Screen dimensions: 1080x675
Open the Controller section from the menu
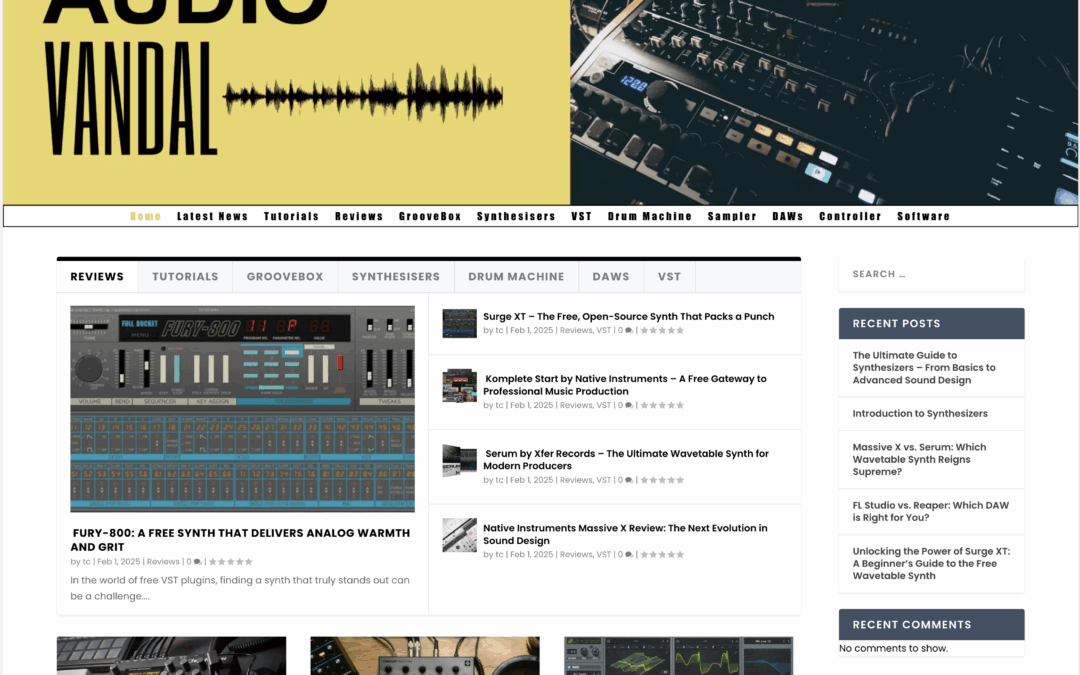click(850, 215)
